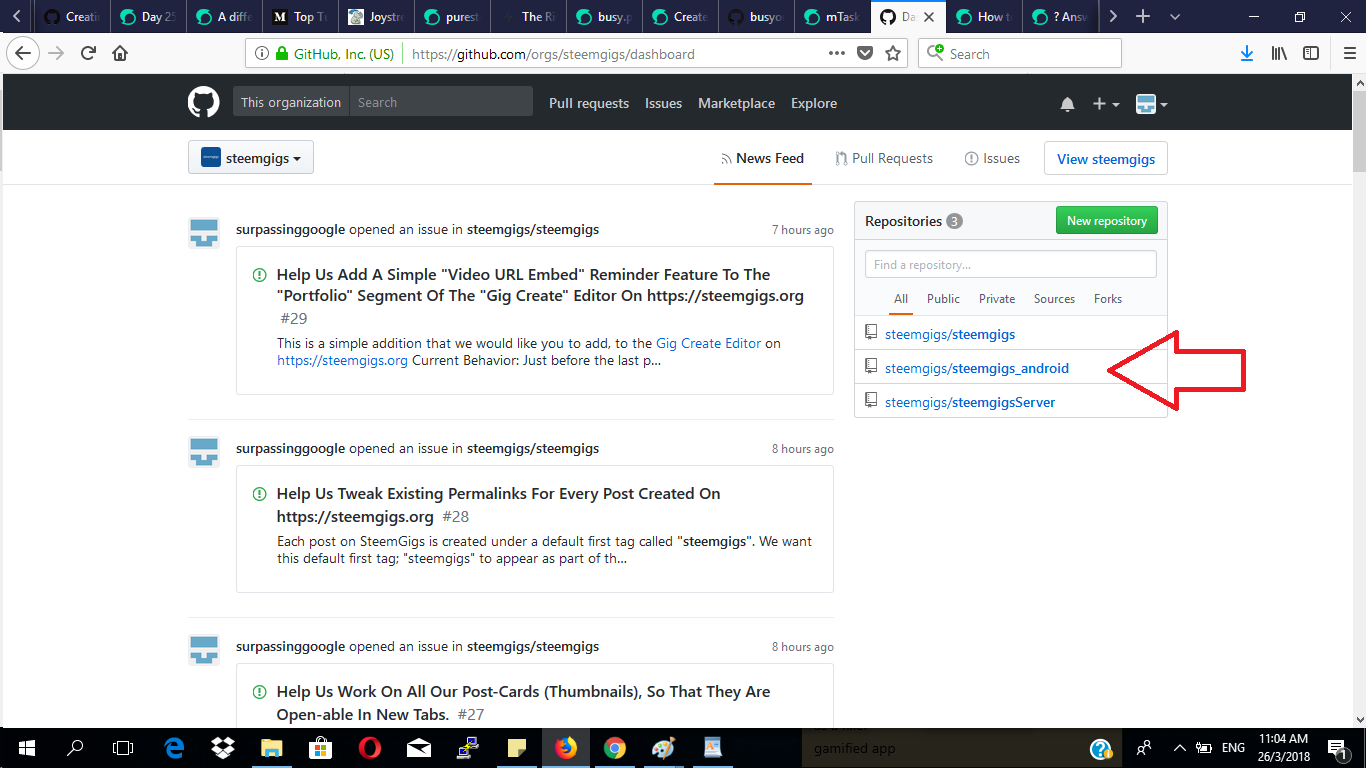
Task: Click the book icon beside steemgigs/steemgigsServer
Action: tap(871, 401)
